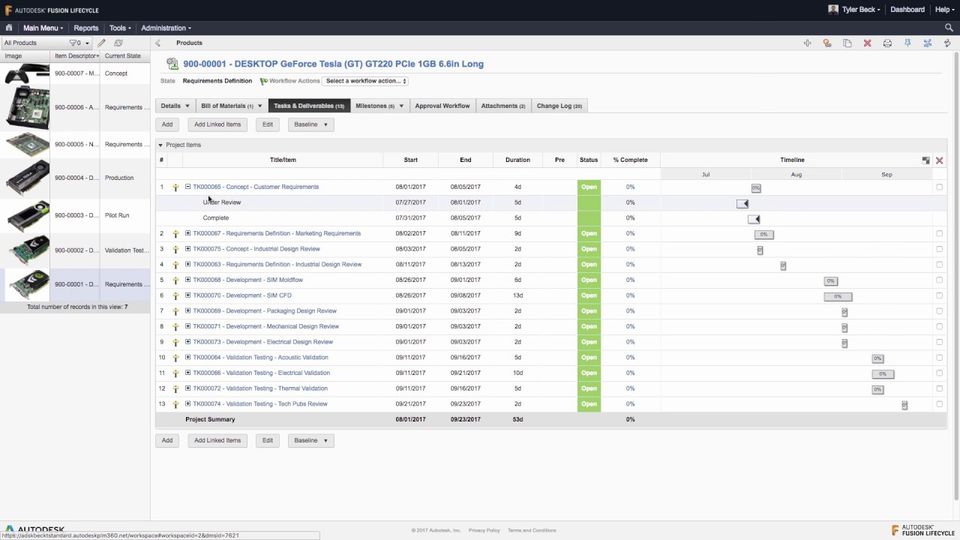Check the checkbox for row 1 Customer Requirements
The width and height of the screenshot is (960, 540).
(x=939, y=187)
